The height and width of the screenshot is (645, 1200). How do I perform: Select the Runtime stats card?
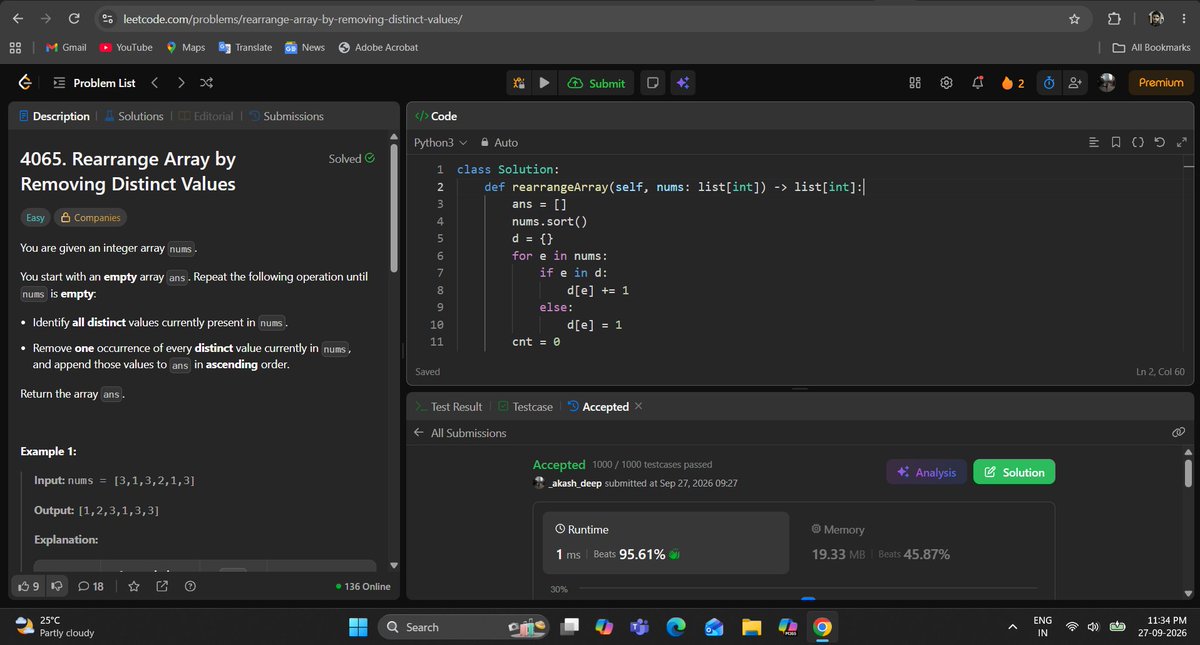click(x=666, y=543)
